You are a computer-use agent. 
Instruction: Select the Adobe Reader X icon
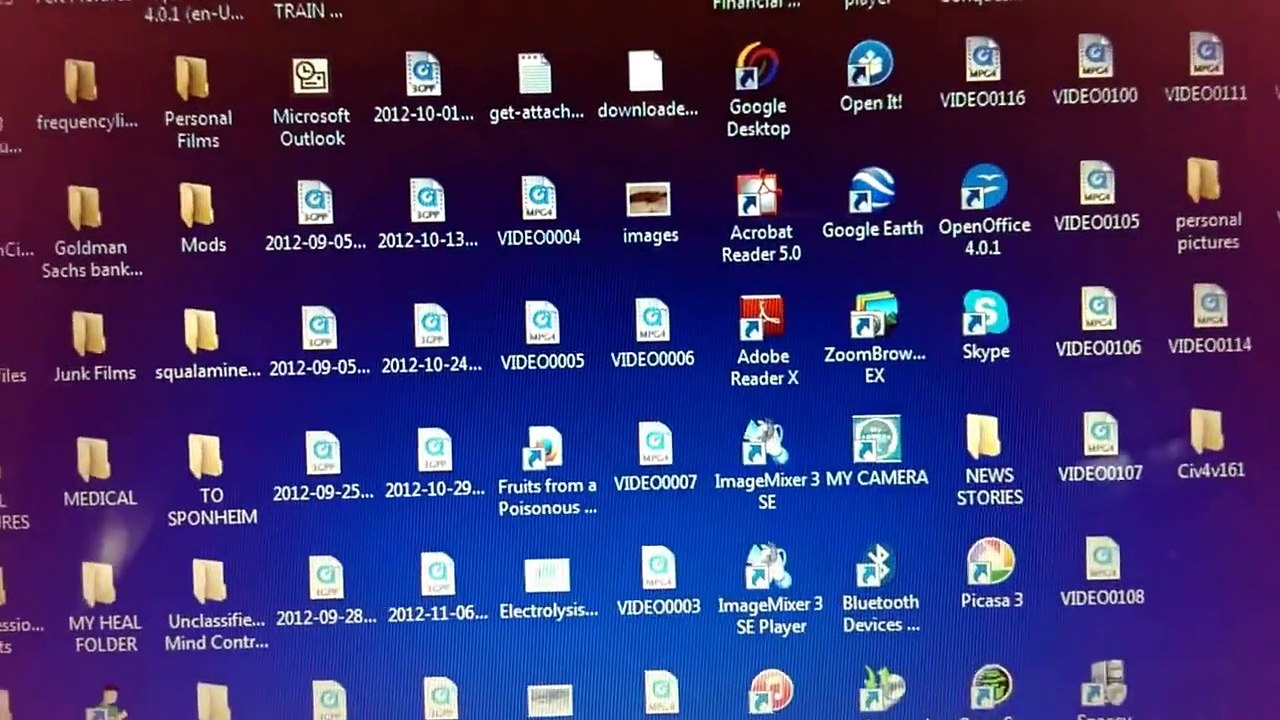tap(762, 318)
